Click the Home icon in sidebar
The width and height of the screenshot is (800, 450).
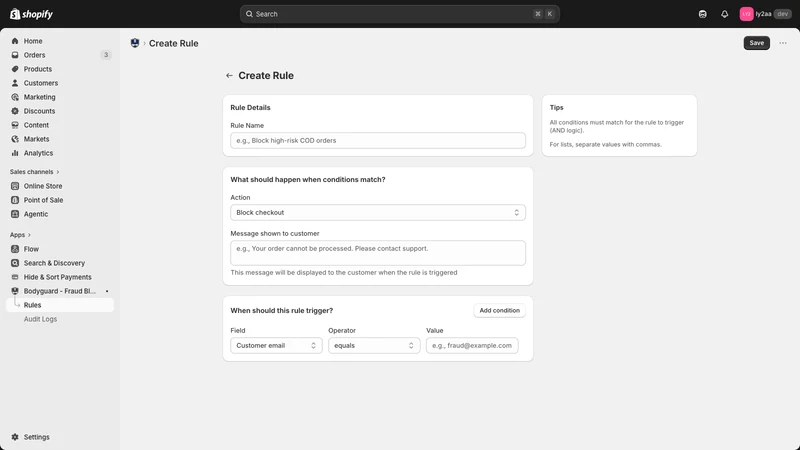coord(15,41)
